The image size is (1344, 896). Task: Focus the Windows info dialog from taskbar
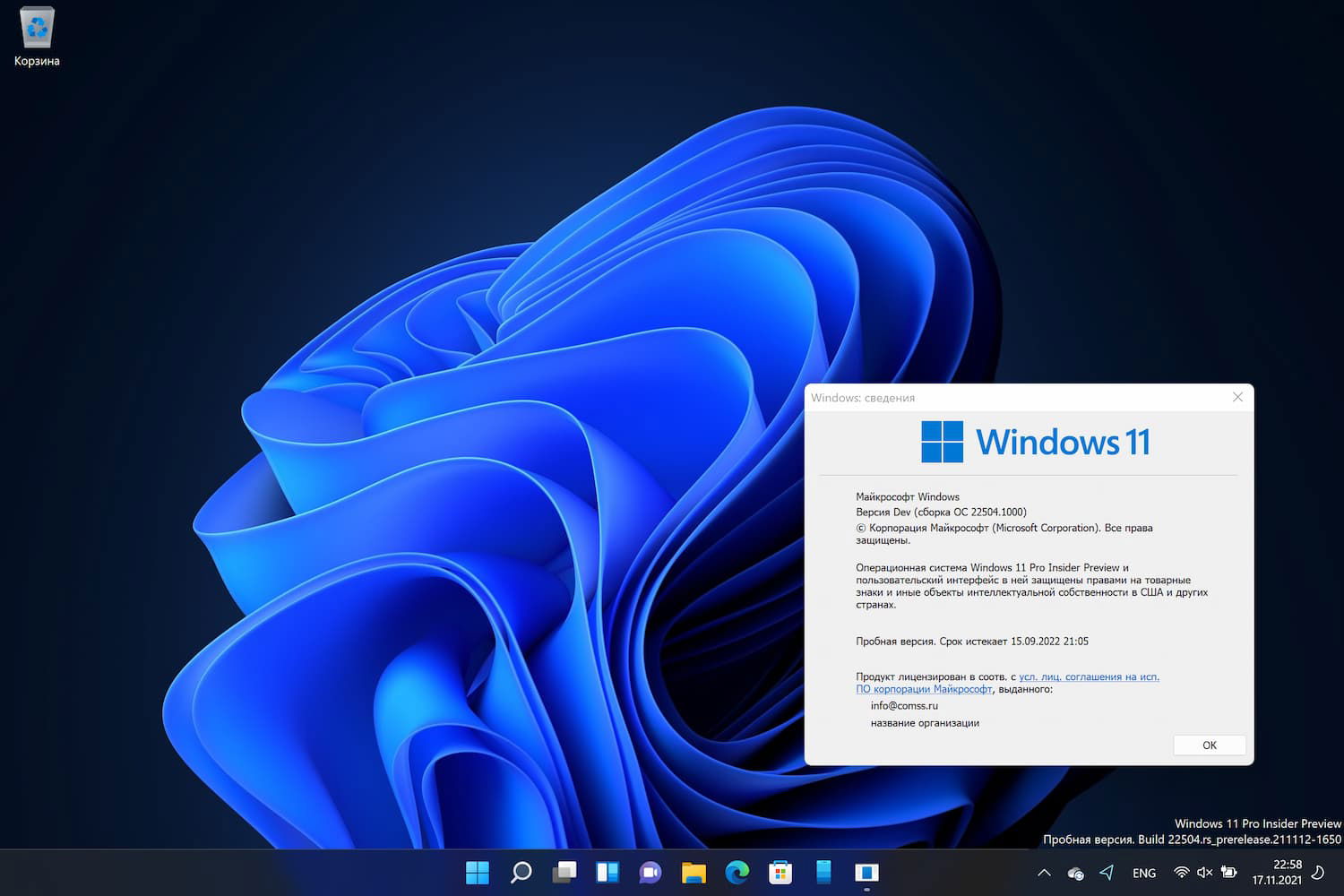pos(866,872)
